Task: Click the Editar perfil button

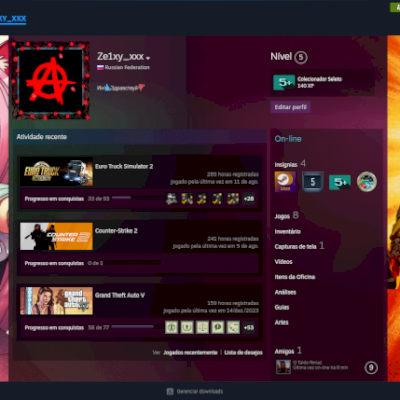Action: 290,107
